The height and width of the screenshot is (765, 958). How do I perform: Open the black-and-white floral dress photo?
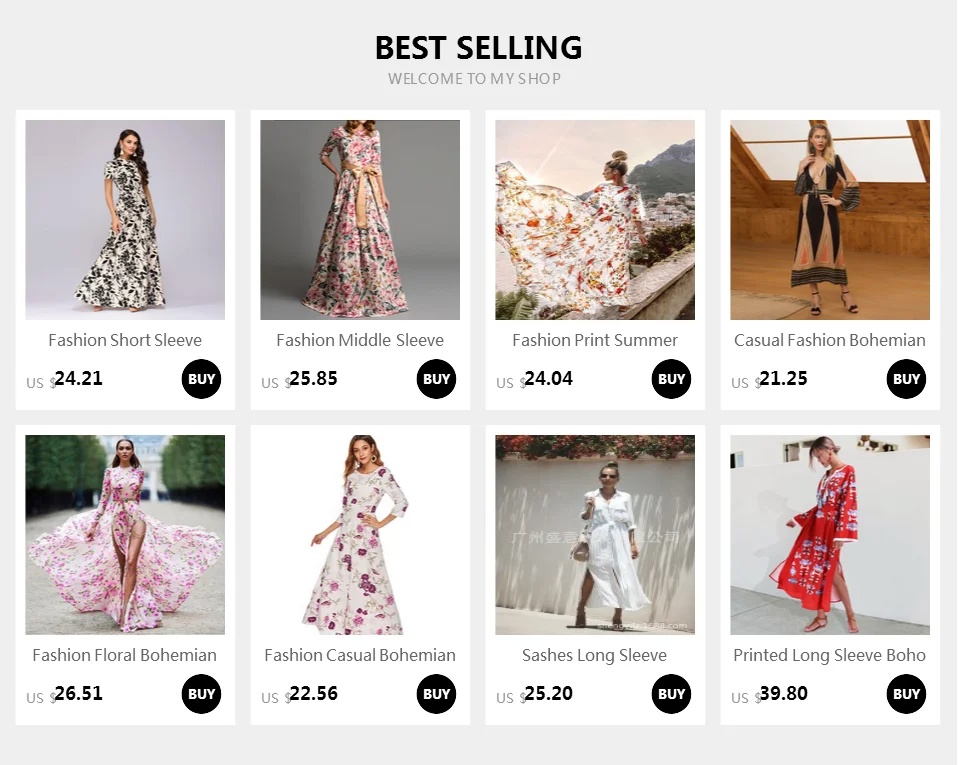[125, 220]
